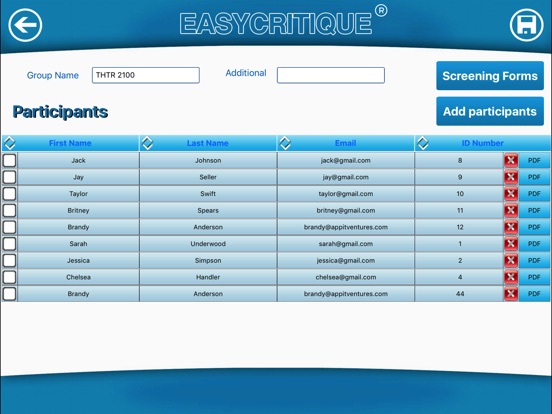552x414 pixels.
Task: Remove Chelsea Handler with red X icon
Action: point(511,277)
